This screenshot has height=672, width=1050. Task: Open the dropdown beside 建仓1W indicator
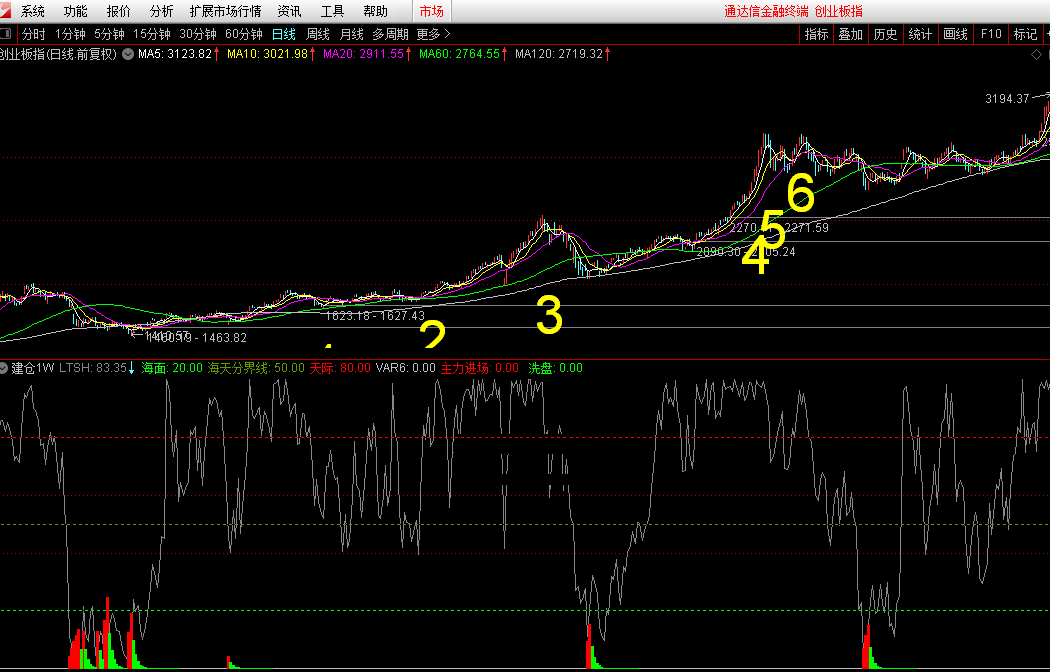pyautogui.click(x=5, y=367)
